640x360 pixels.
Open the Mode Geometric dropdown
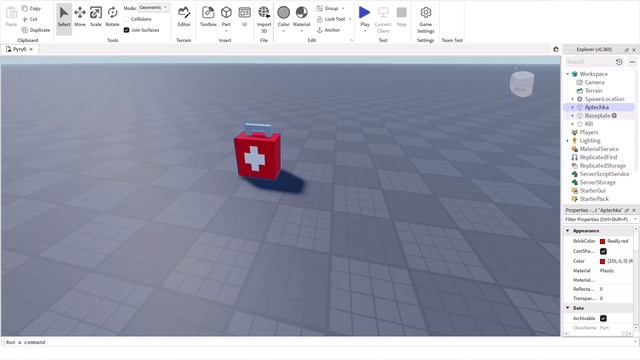click(153, 8)
